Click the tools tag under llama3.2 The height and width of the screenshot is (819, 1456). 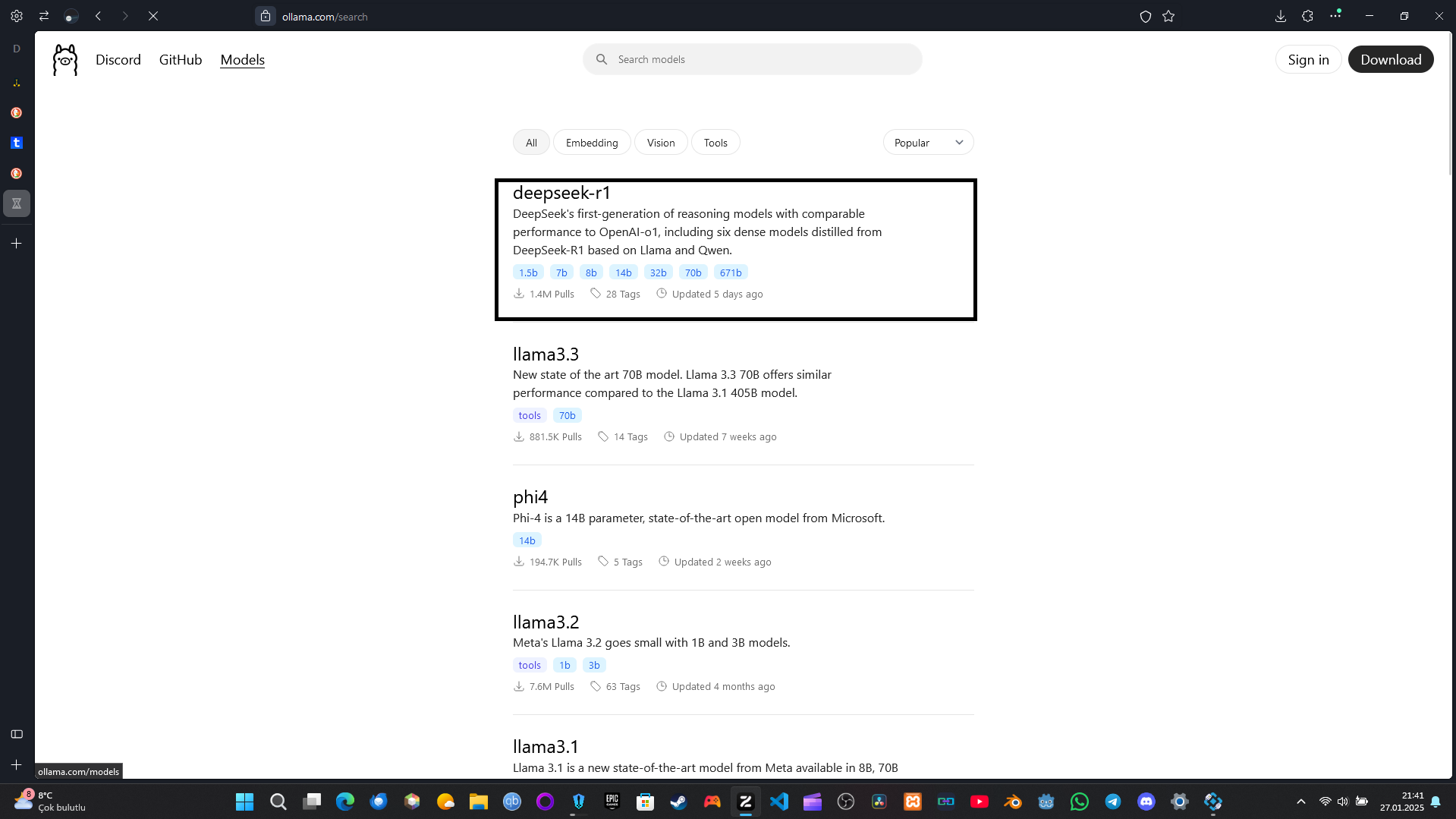tap(530, 665)
